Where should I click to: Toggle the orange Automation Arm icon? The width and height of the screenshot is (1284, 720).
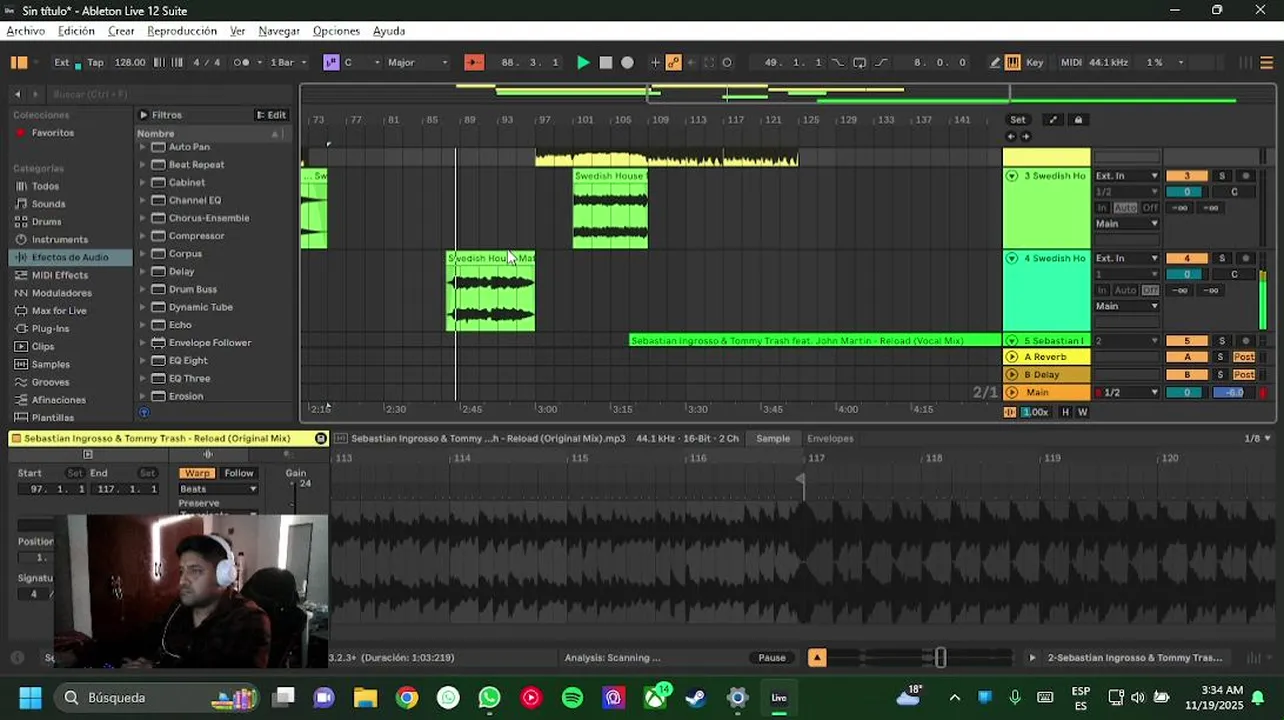(x=674, y=62)
